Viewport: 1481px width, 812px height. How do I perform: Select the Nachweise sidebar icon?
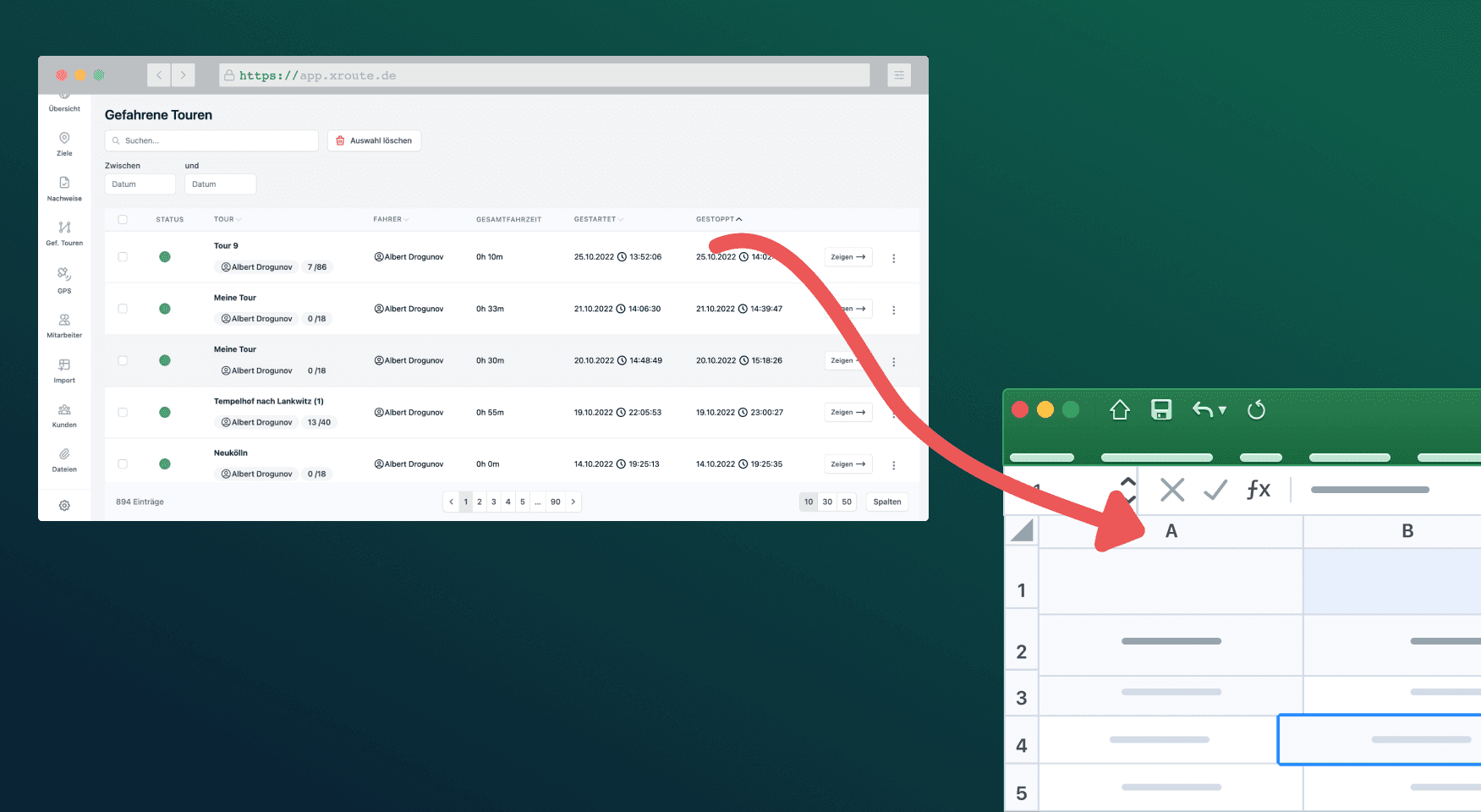[64, 188]
